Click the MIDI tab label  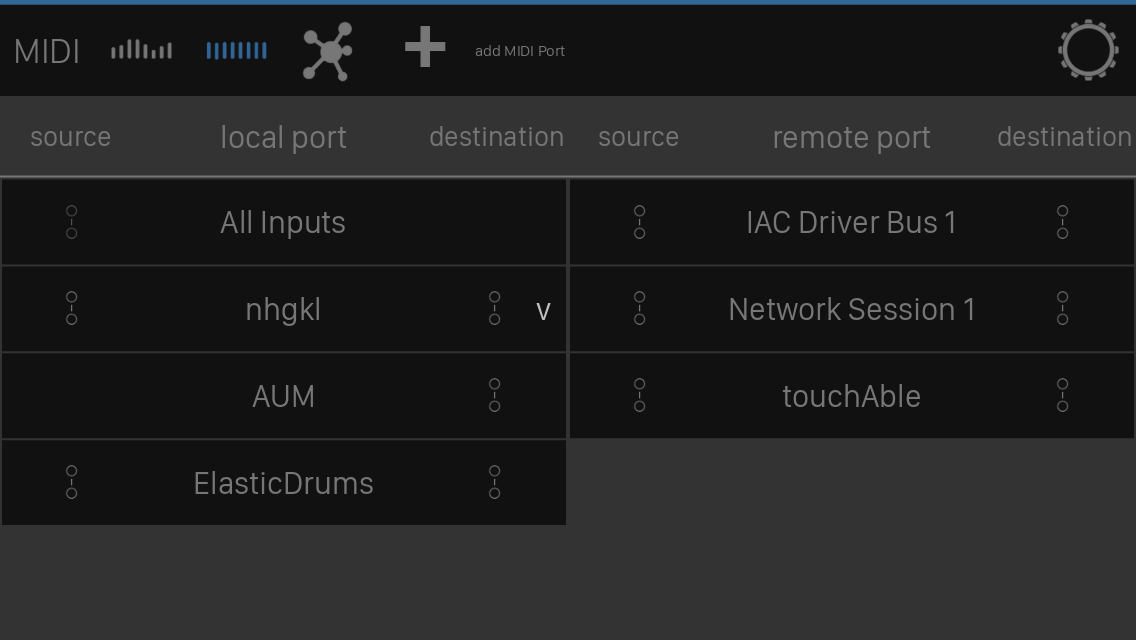tap(47, 51)
